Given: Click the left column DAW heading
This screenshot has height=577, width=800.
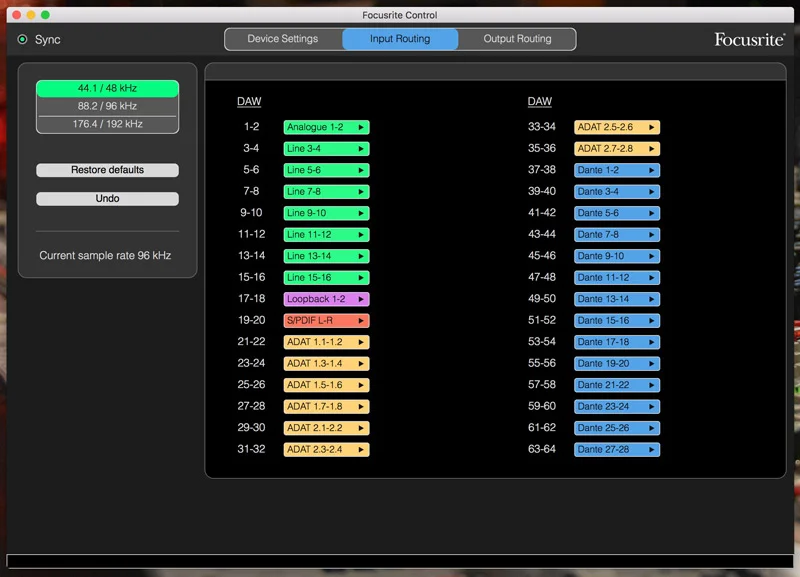Looking at the screenshot, I should point(249,102).
